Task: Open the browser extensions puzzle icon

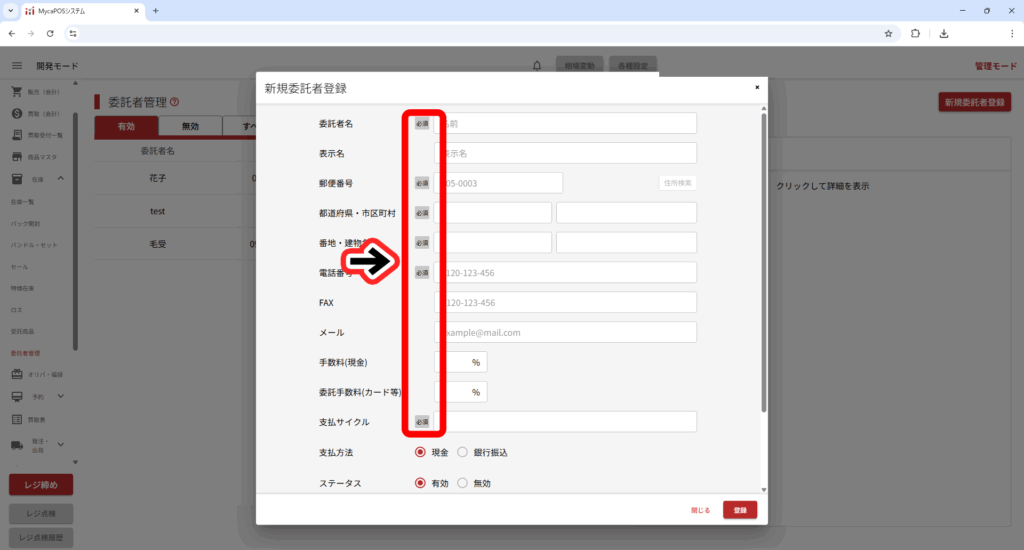Action: (915, 33)
